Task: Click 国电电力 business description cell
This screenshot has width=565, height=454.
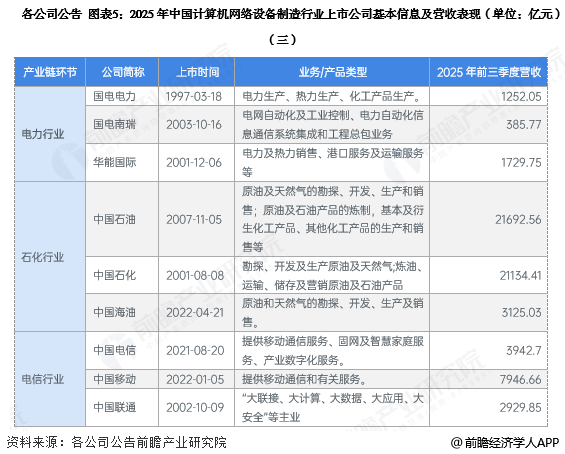Action: pos(332,96)
